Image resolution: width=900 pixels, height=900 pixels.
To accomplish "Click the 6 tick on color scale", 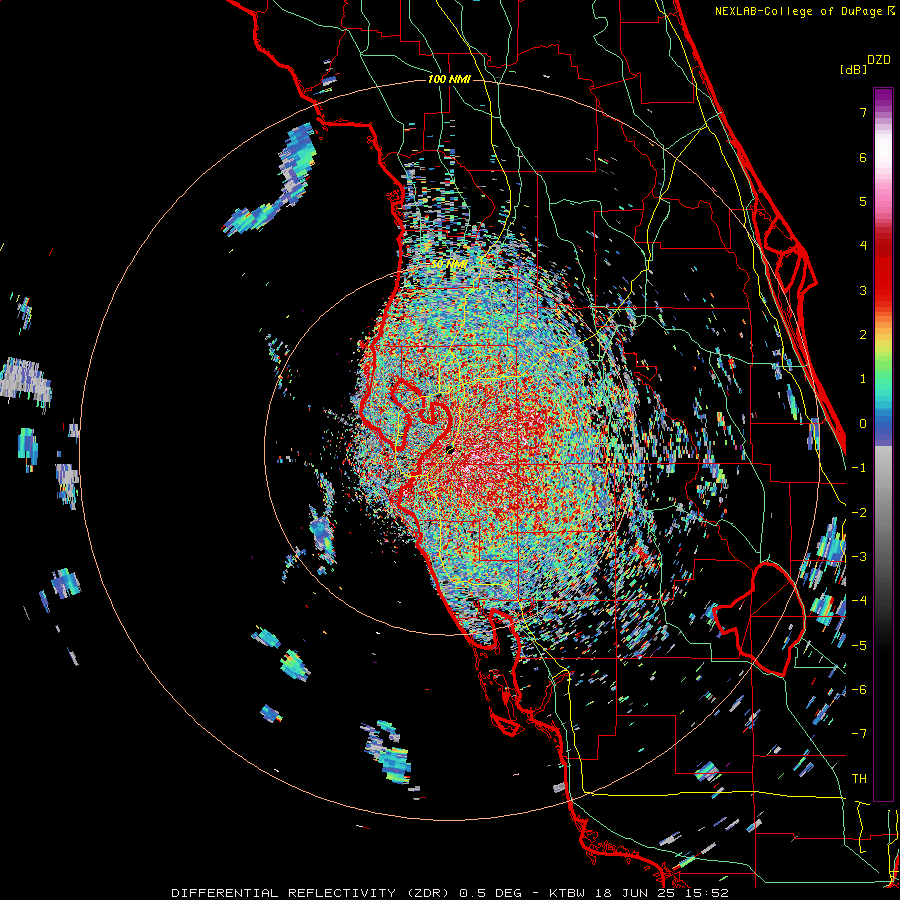I will click(x=863, y=157).
